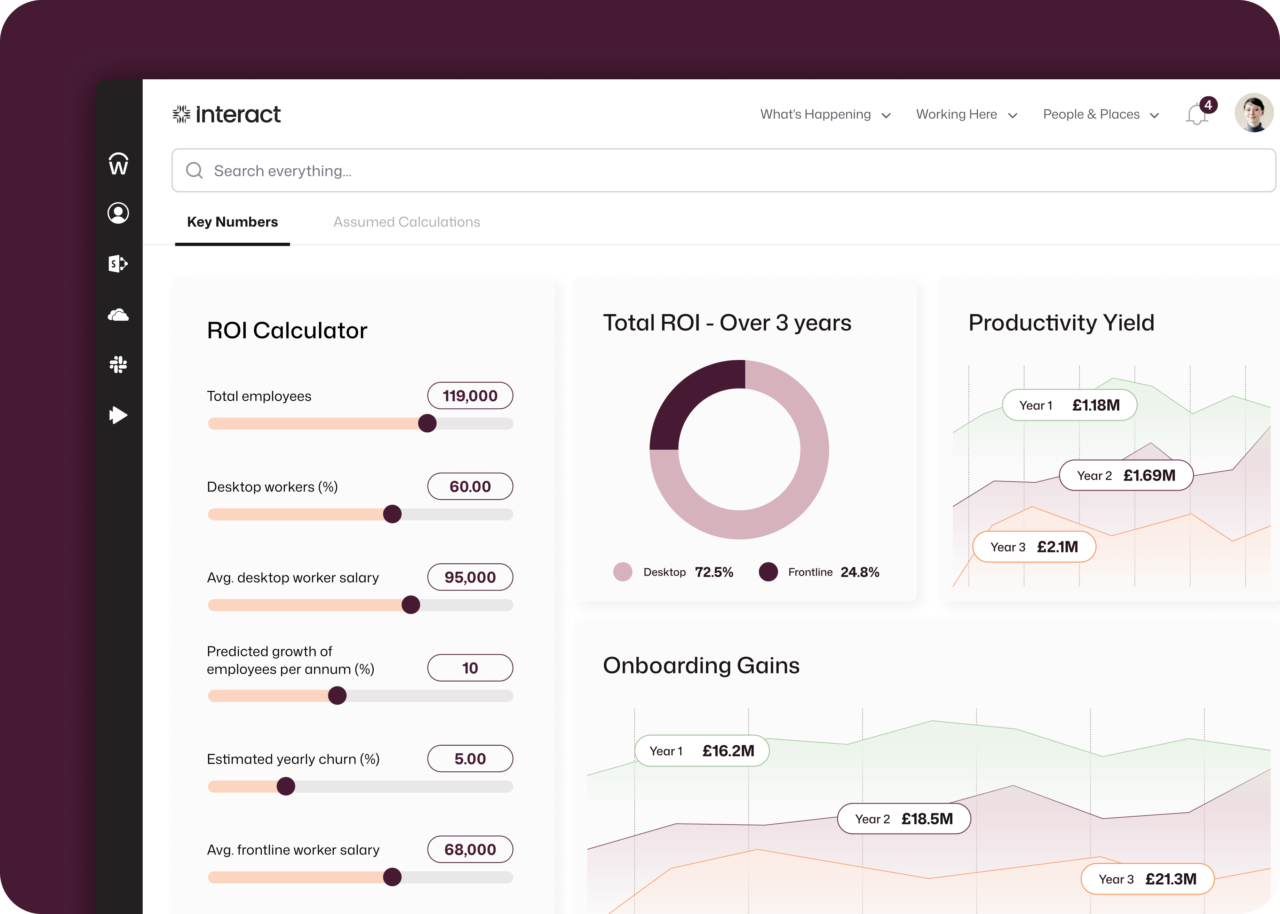Click the 24.8% frontline percentage
The height and width of the screenshot is (914, 1280).
(860, 572)
